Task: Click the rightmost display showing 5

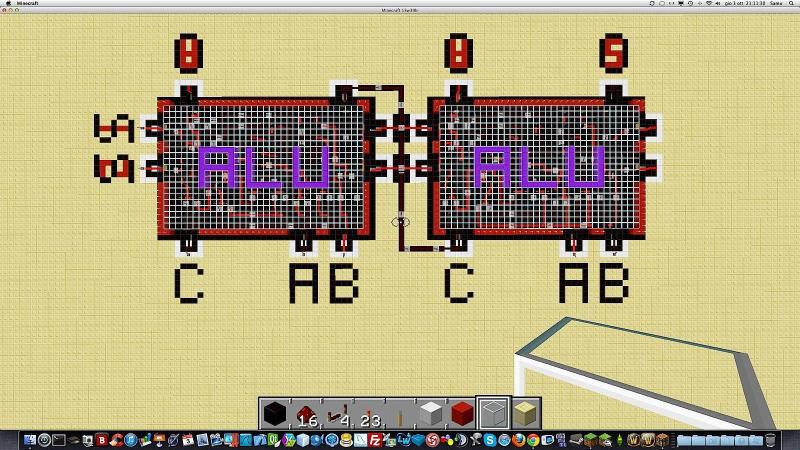Action: pyautogui.click(x=613, y=53)
